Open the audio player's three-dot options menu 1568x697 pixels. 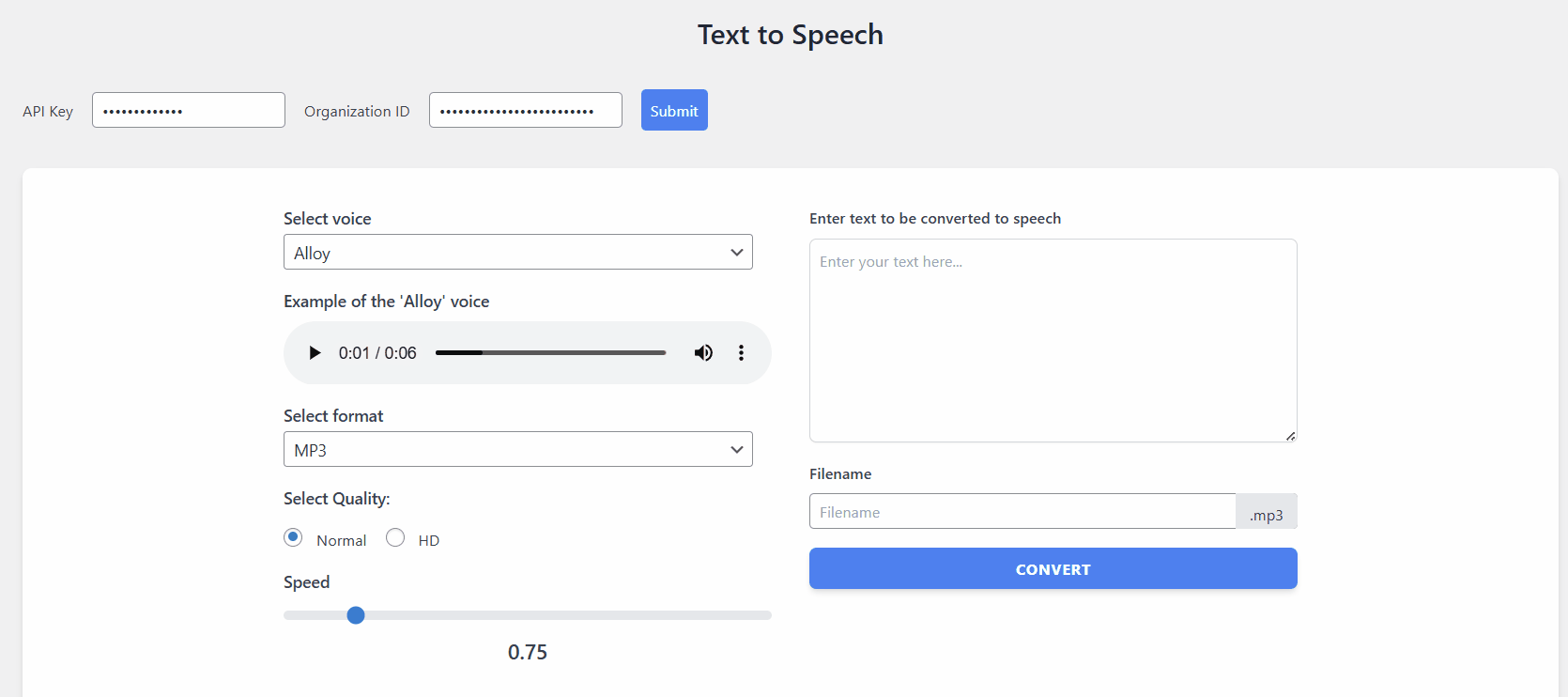pos(741,352)
